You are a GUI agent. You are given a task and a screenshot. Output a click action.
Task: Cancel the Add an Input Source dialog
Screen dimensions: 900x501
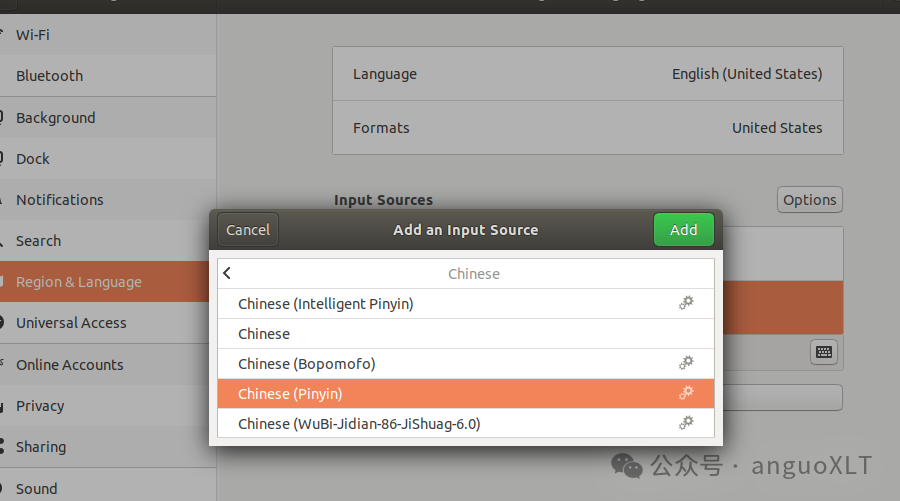point(248,230)
